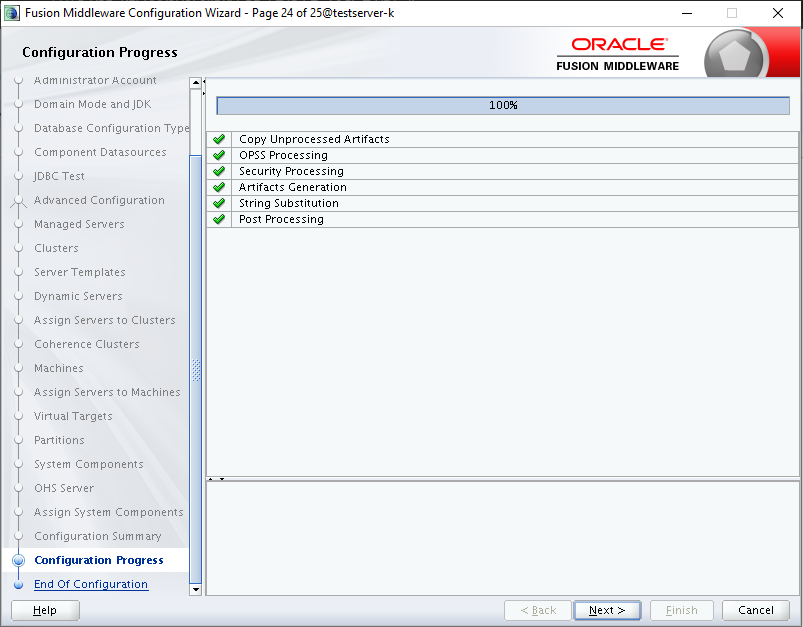Click Clusters step in sidebar
803x627 pixels.
[56, 248]
